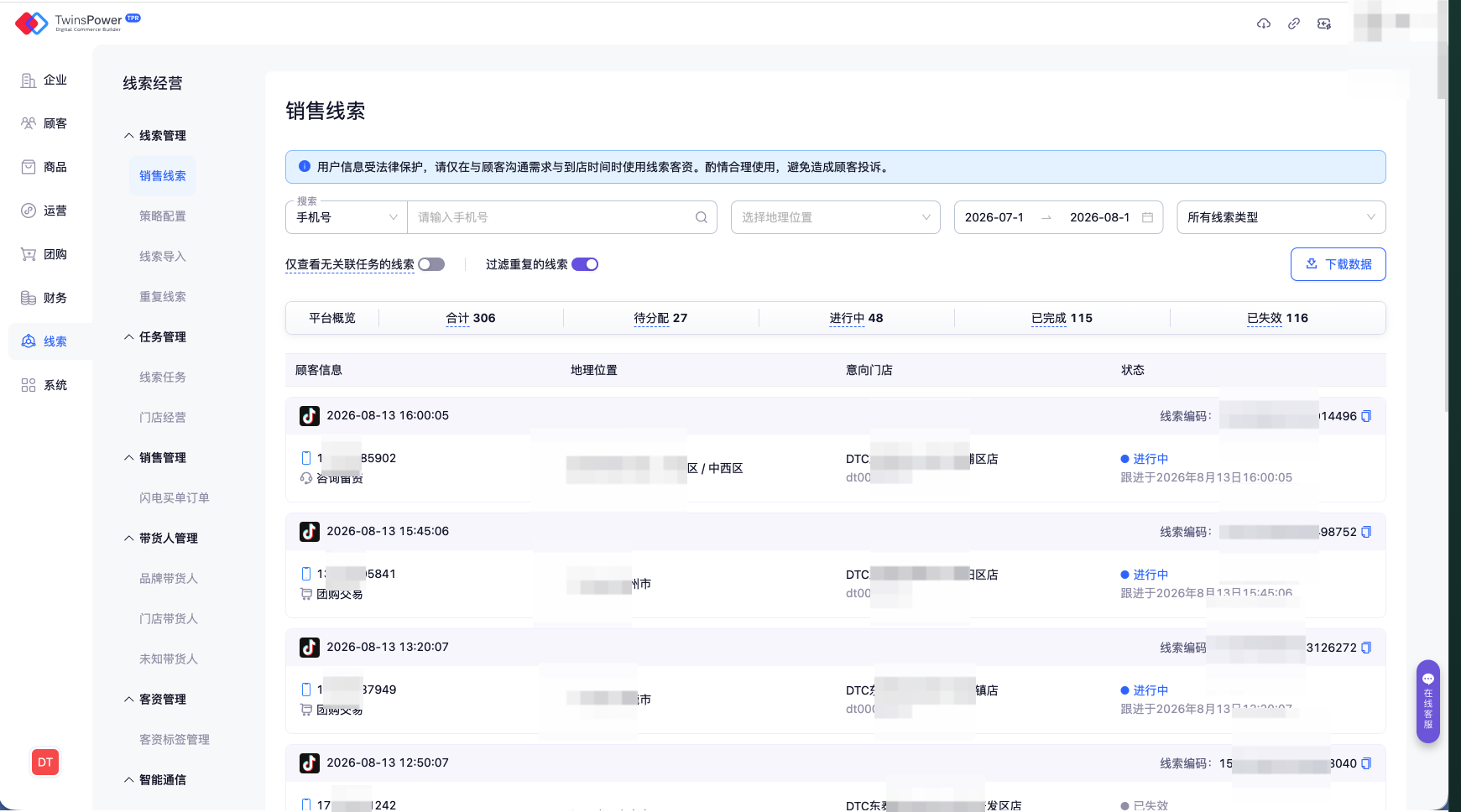
Task: Click TikTok icon of 13:20:07 lead
Action: (x=310, y=648)
